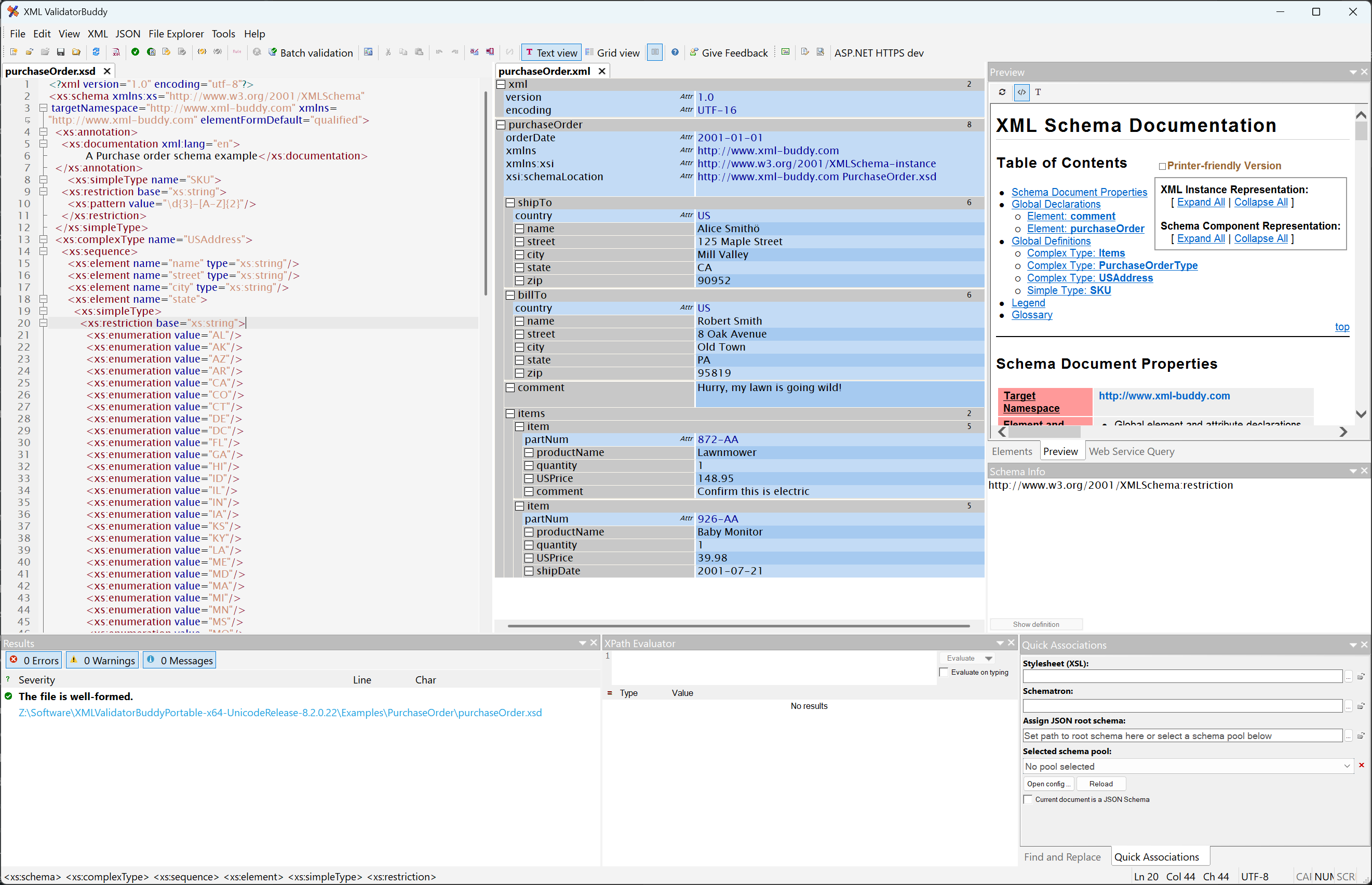Collapse the purchaseOrder node in grid
This screenshot has height=885, width=1372.
(501, 125)
